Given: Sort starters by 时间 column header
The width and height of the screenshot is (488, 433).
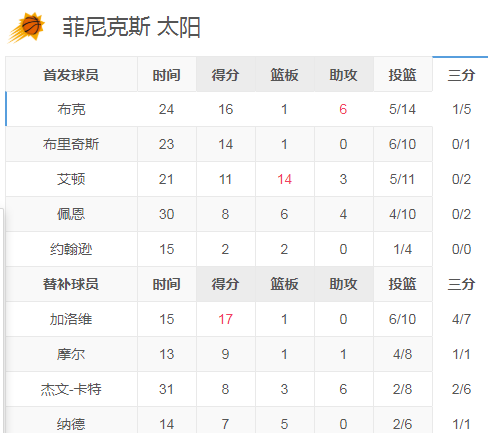Looking at the screenshot, I should click(167, 75).
